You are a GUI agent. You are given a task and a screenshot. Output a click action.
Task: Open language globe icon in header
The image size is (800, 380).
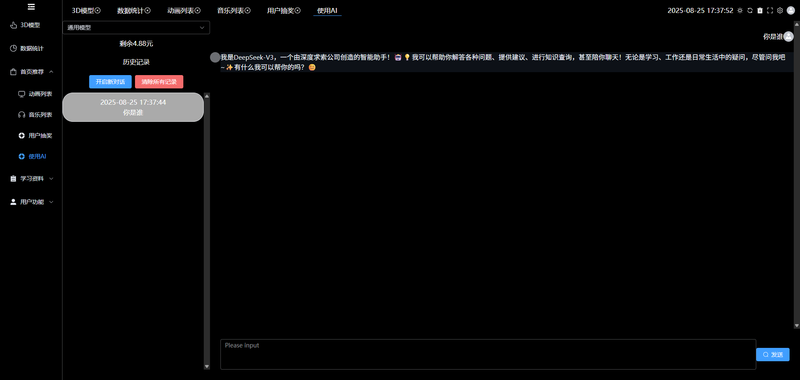[780, 10]
